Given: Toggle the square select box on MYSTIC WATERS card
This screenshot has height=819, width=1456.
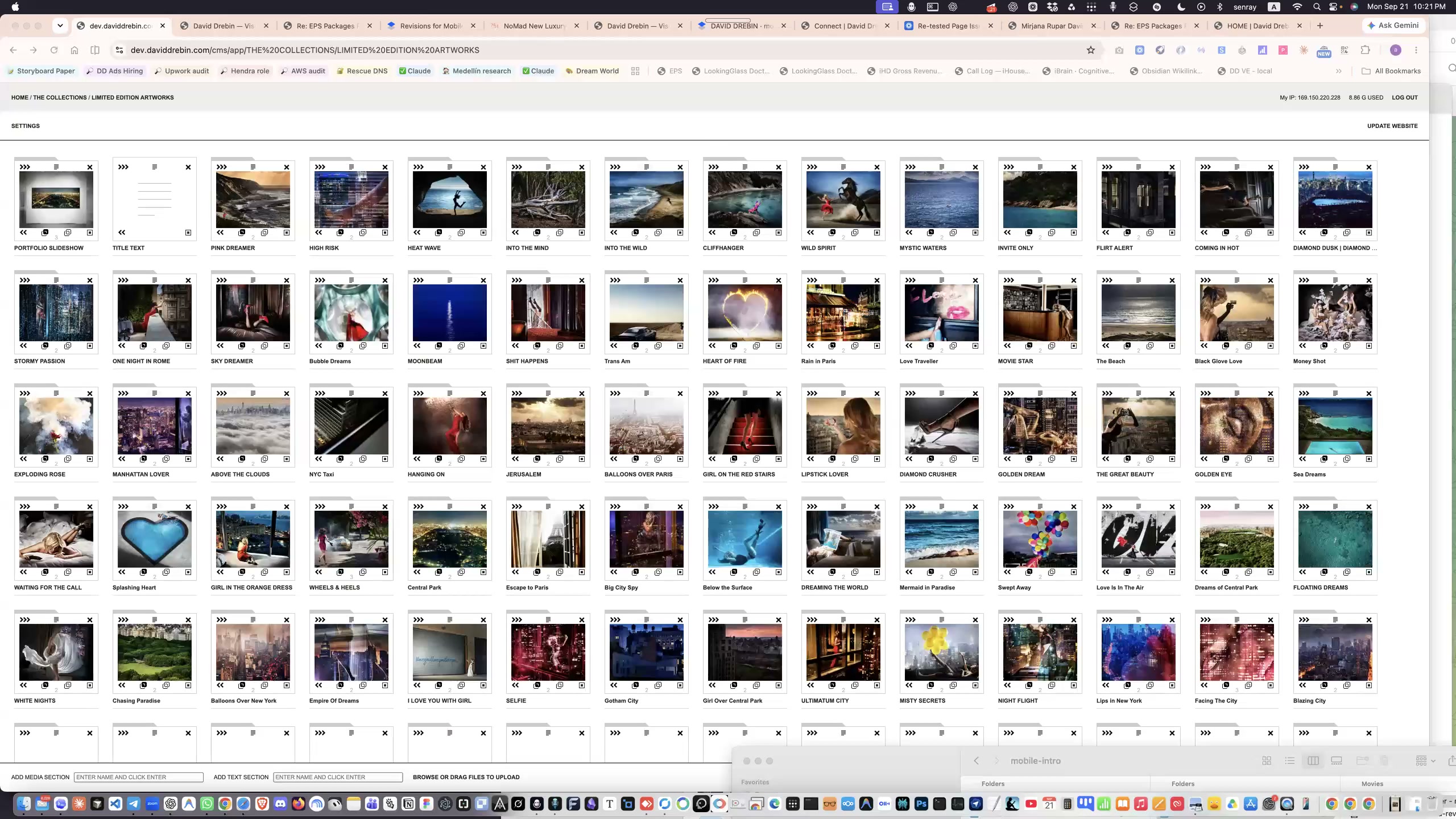Looking at the screenshot, I should tap(975, 233).
